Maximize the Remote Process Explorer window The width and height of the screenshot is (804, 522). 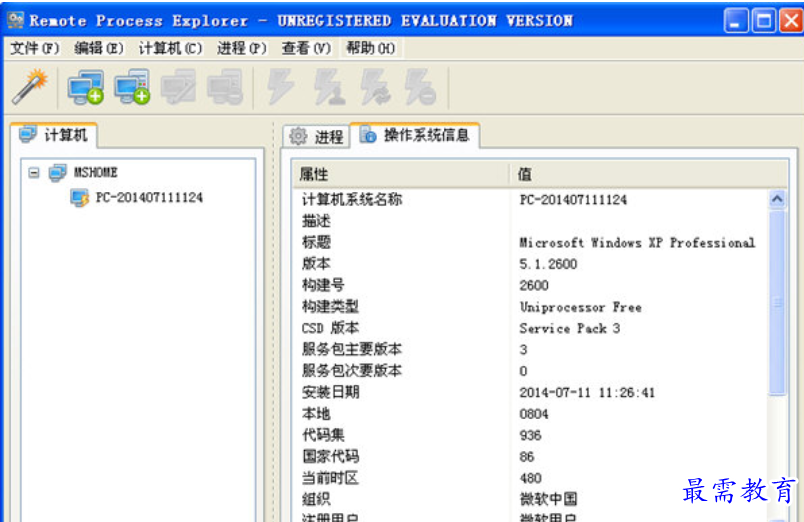pos(763,21)
